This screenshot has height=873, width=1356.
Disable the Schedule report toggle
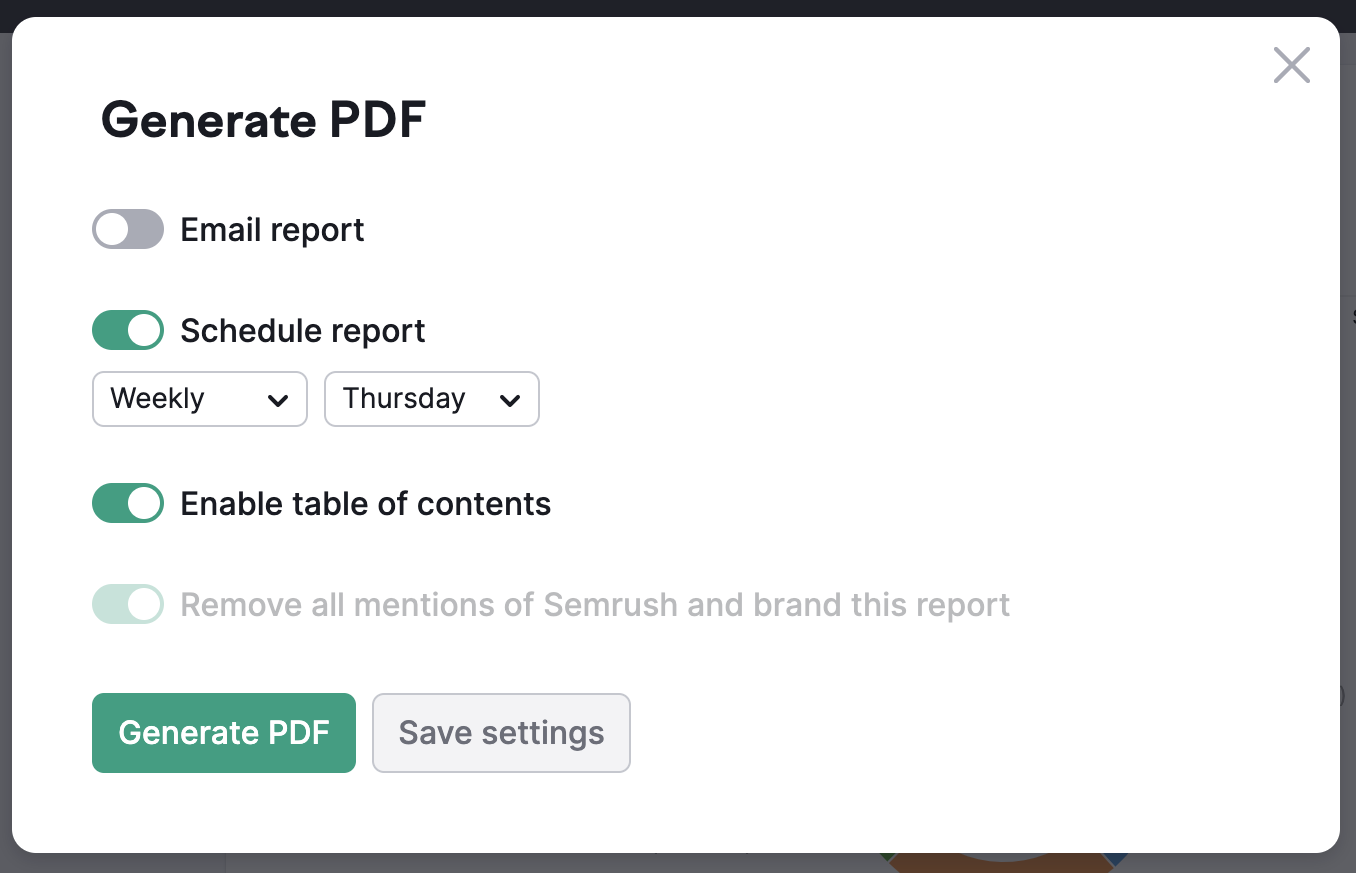[127, 330]
